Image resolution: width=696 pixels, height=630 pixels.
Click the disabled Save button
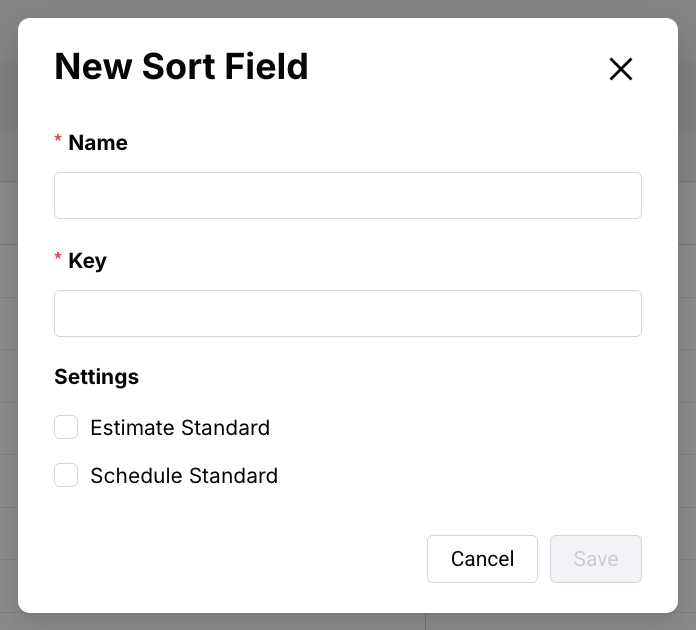[595, 559]
